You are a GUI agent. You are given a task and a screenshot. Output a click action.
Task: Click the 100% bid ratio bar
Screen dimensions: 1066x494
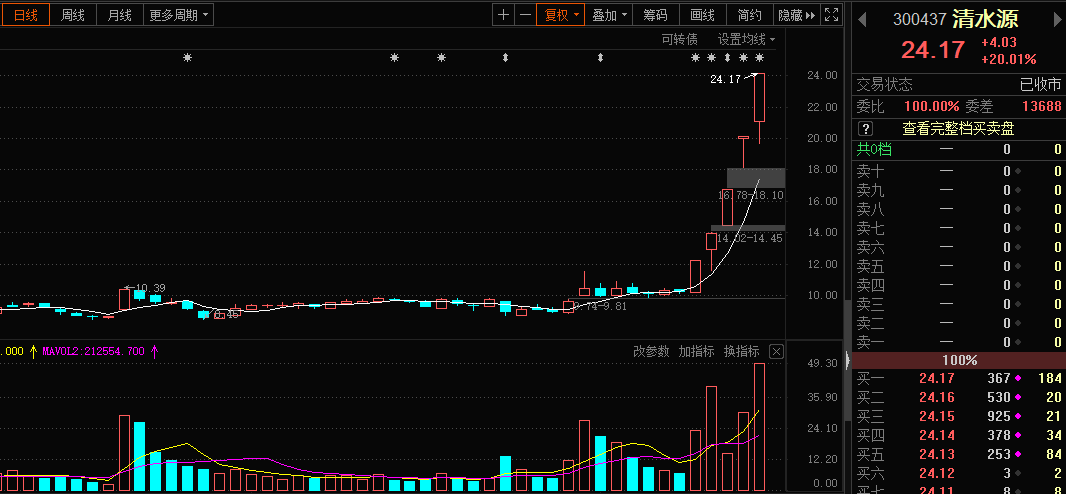click(x=959, y=360)
